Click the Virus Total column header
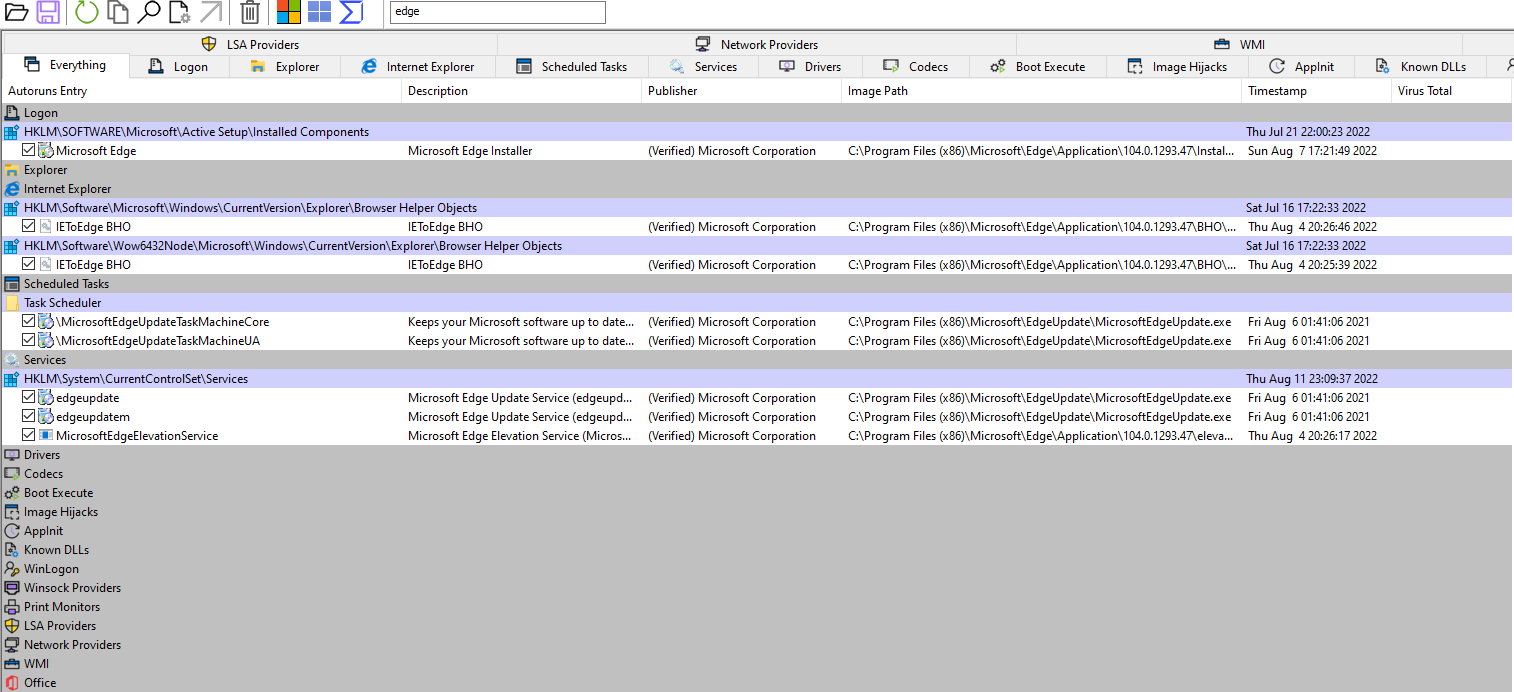Screen dimensions: 1514x692 click(1452, 91)
